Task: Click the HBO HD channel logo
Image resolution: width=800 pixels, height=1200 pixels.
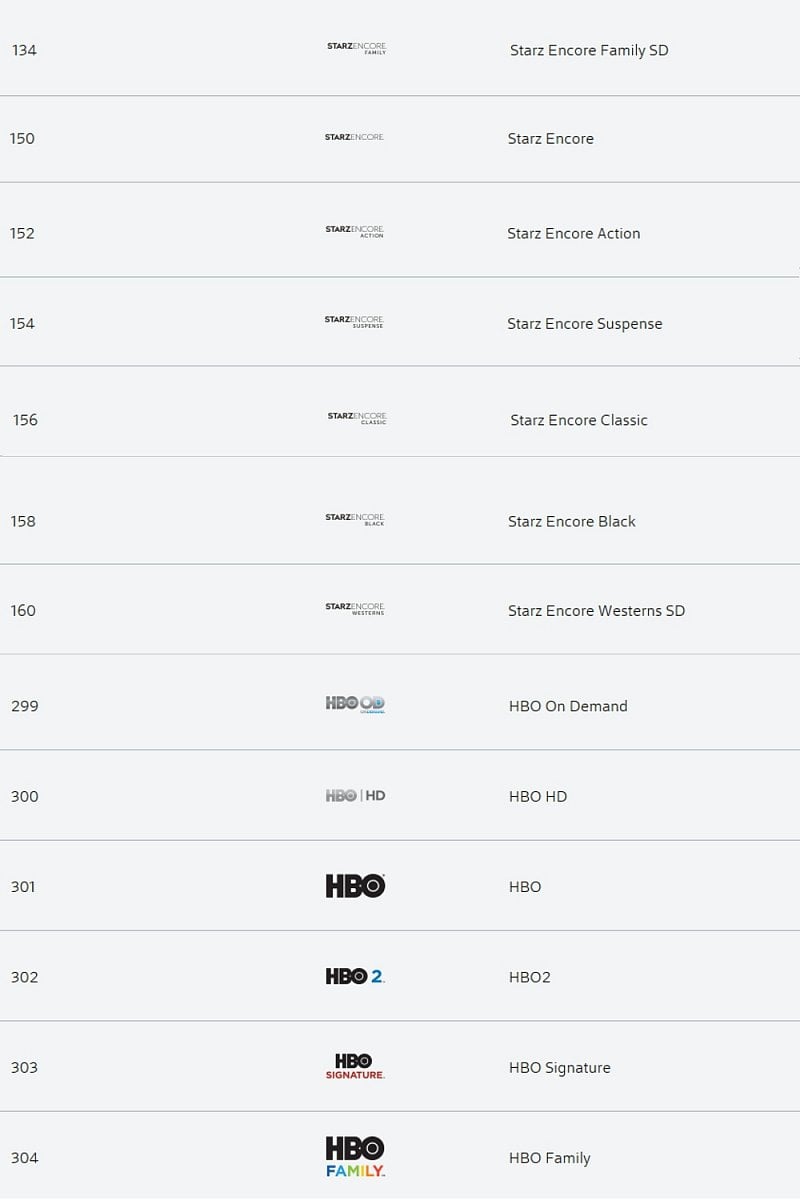Action: click(x=355, y=796)
